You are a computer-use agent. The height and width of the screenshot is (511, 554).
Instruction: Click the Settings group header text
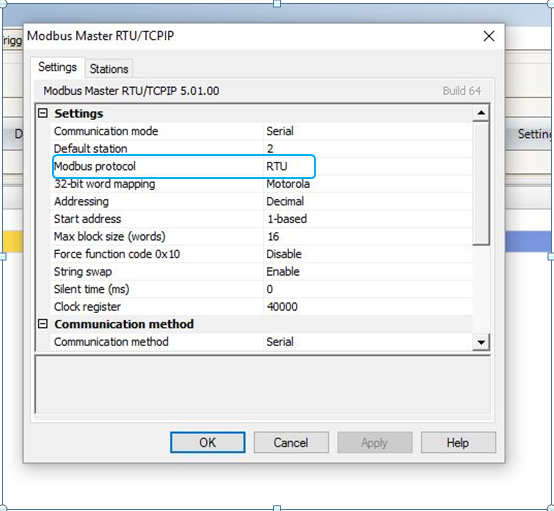(x=79, y=113)
